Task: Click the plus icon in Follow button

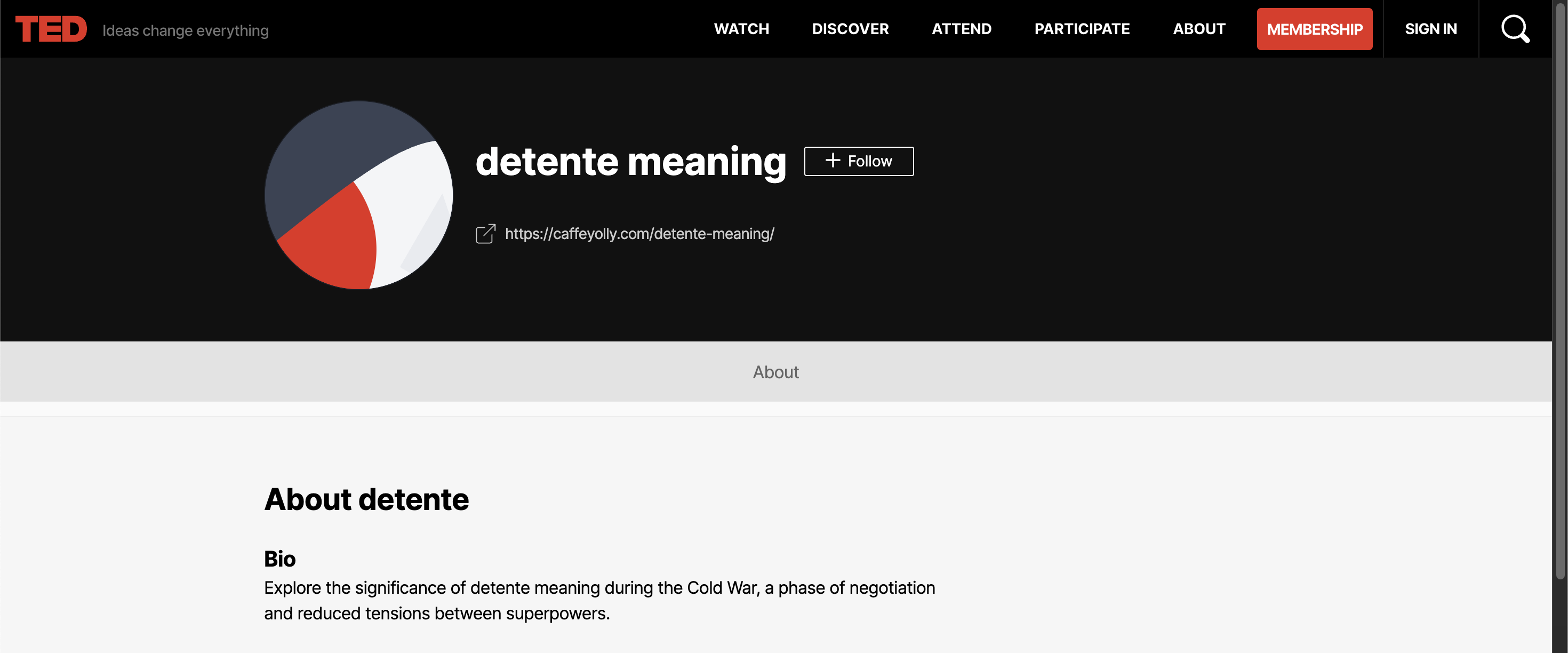Action: point(832,161)
